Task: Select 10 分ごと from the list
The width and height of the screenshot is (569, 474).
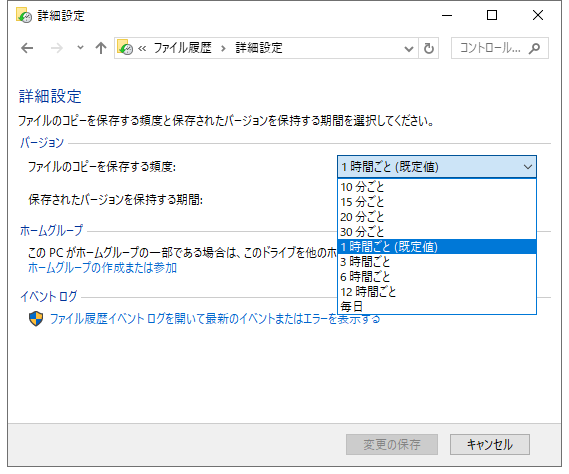Action: click(437, 187)
